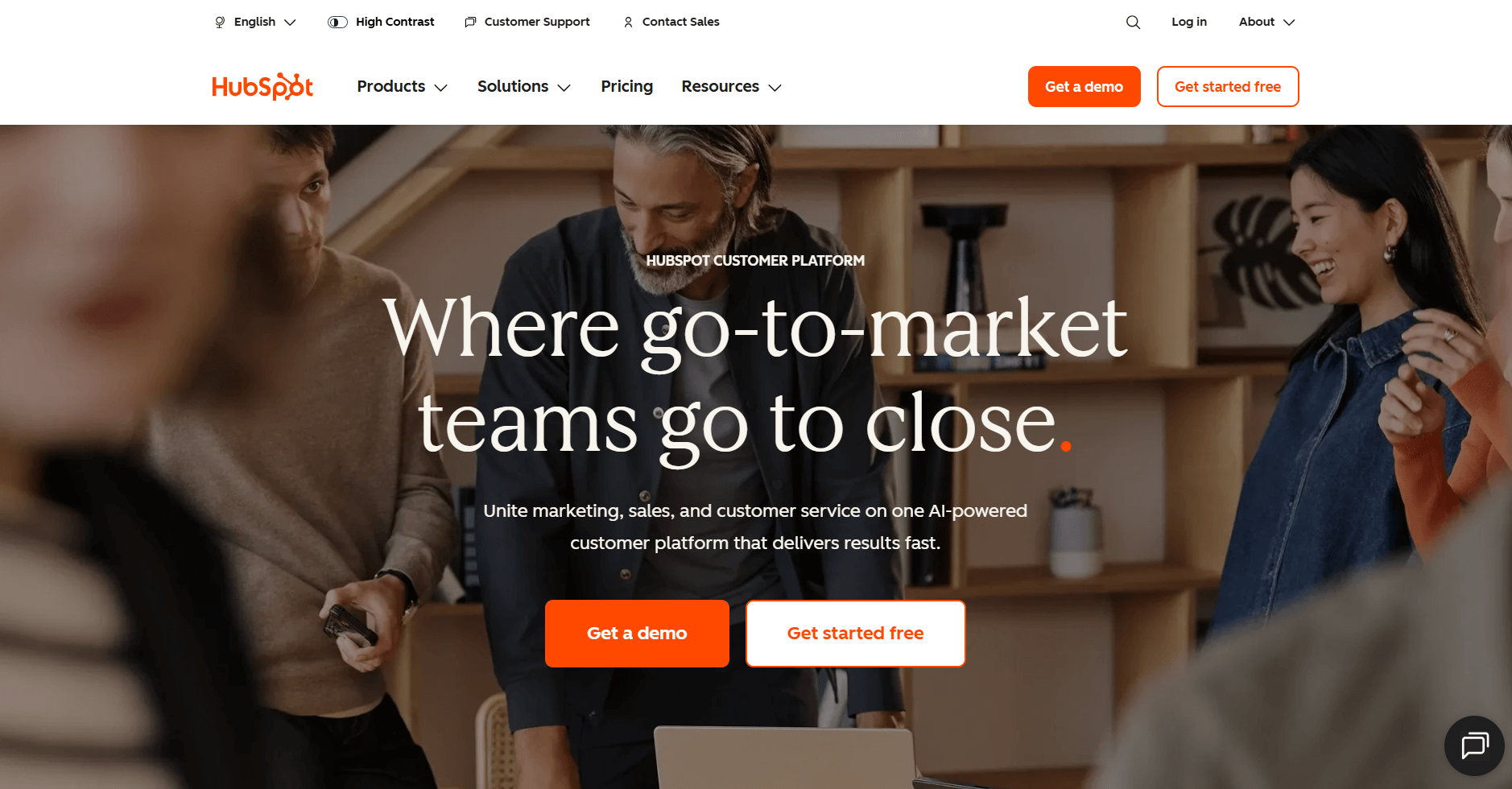Click the Log in link
This screenshot has width=1512, height=789.
tap(1188, 22)
